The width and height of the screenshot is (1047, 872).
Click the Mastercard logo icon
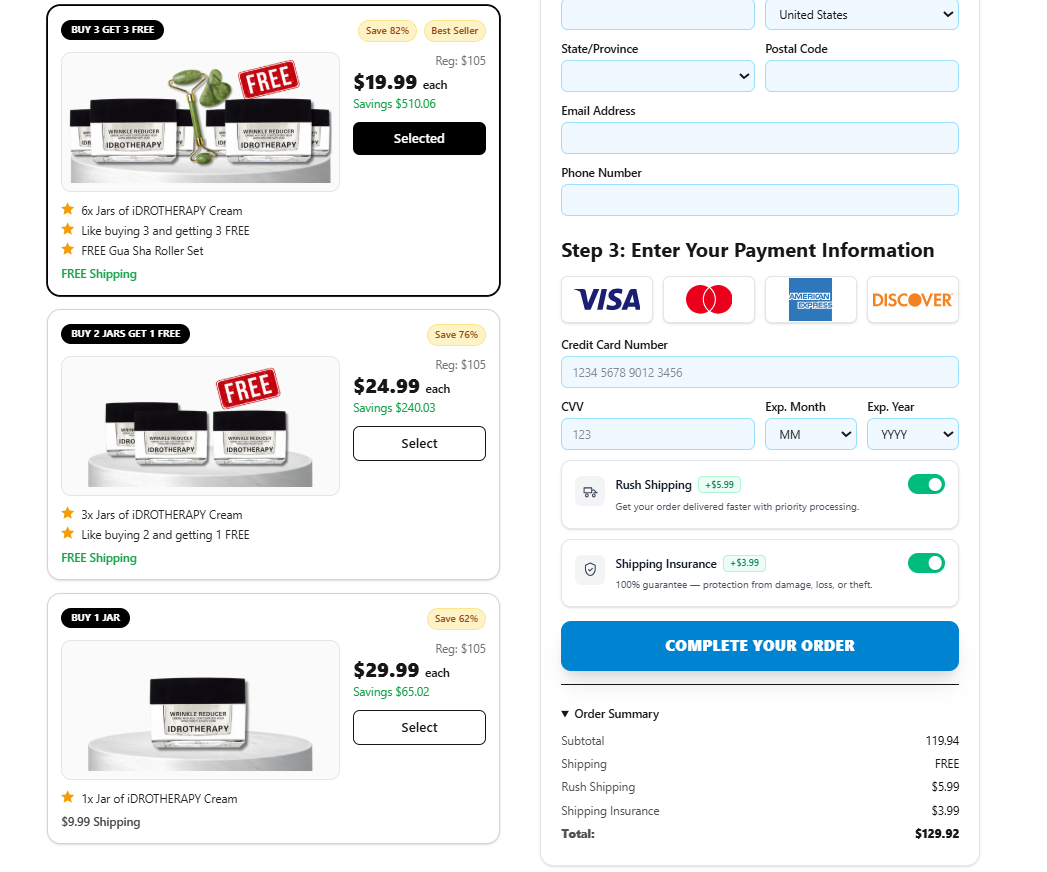pos(709,299)
